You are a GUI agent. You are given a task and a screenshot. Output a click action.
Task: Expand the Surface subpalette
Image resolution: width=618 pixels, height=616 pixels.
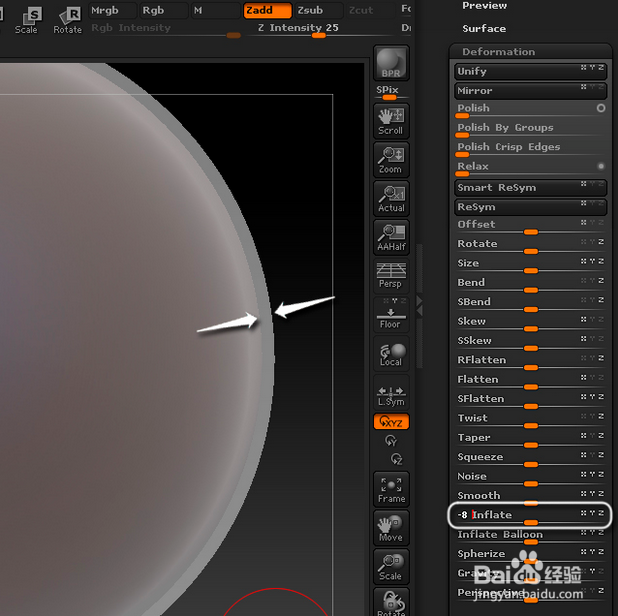tap(484, 29)
